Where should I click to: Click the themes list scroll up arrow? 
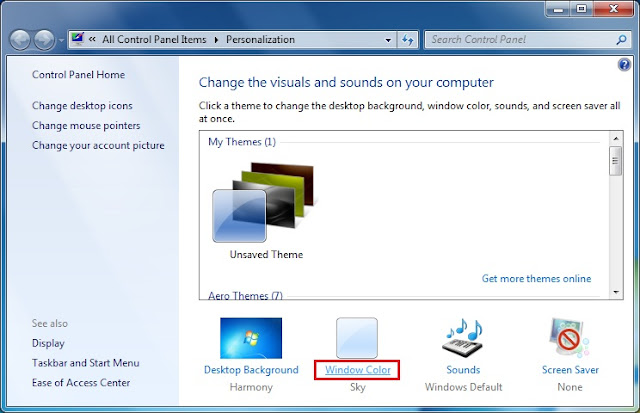pos(616,139)
